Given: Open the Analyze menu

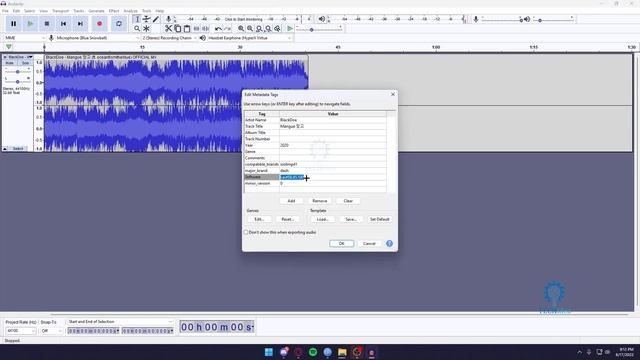Looking at the screenshot, I should click(131, 11).
